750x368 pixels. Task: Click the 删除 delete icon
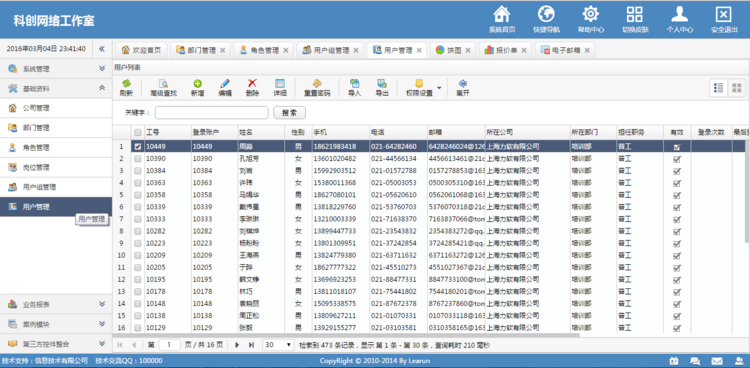point(252,83)
